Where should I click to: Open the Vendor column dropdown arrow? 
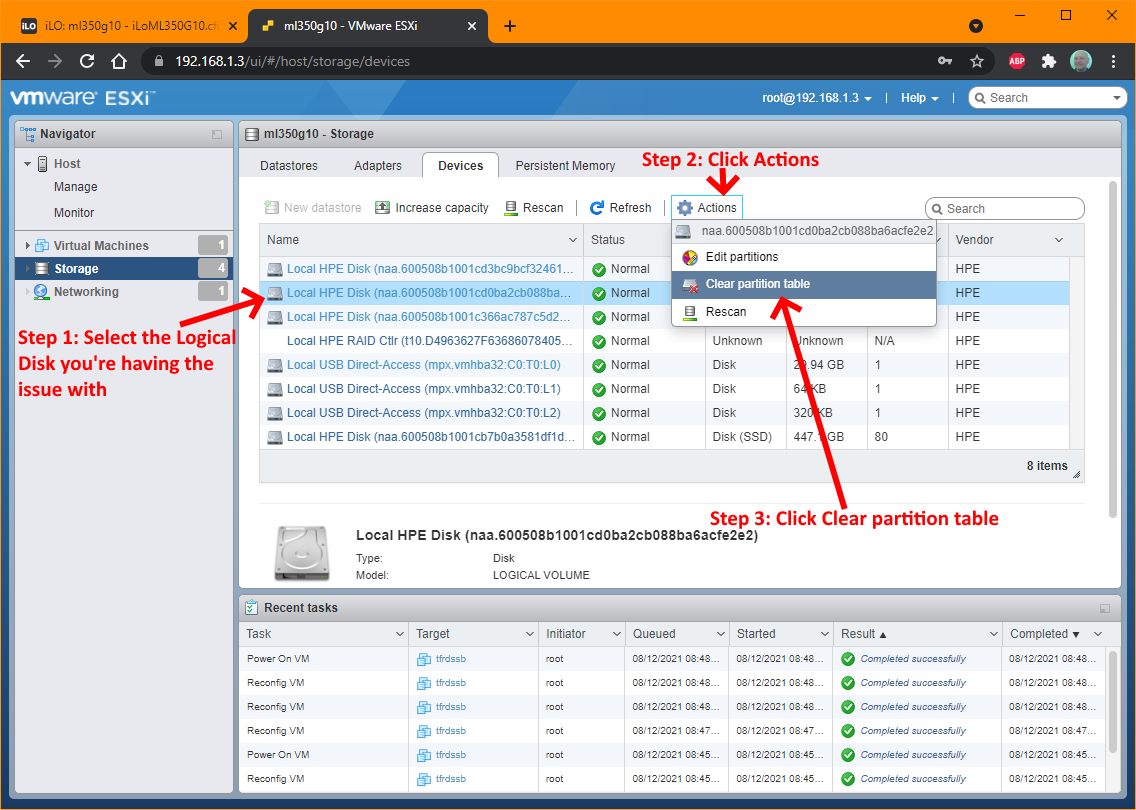tap(1059, 240)
